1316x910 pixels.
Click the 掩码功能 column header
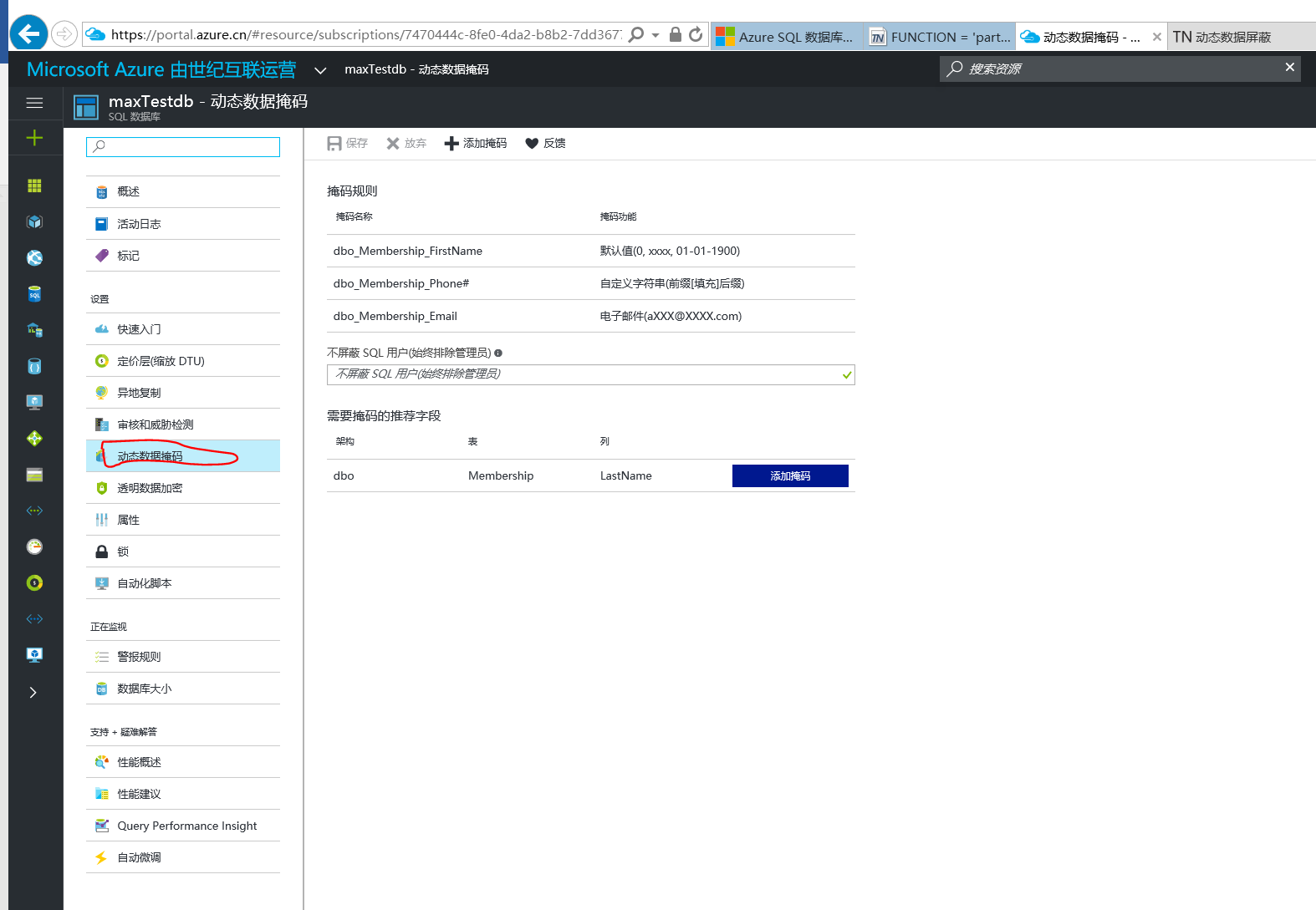tap(618, 216)
